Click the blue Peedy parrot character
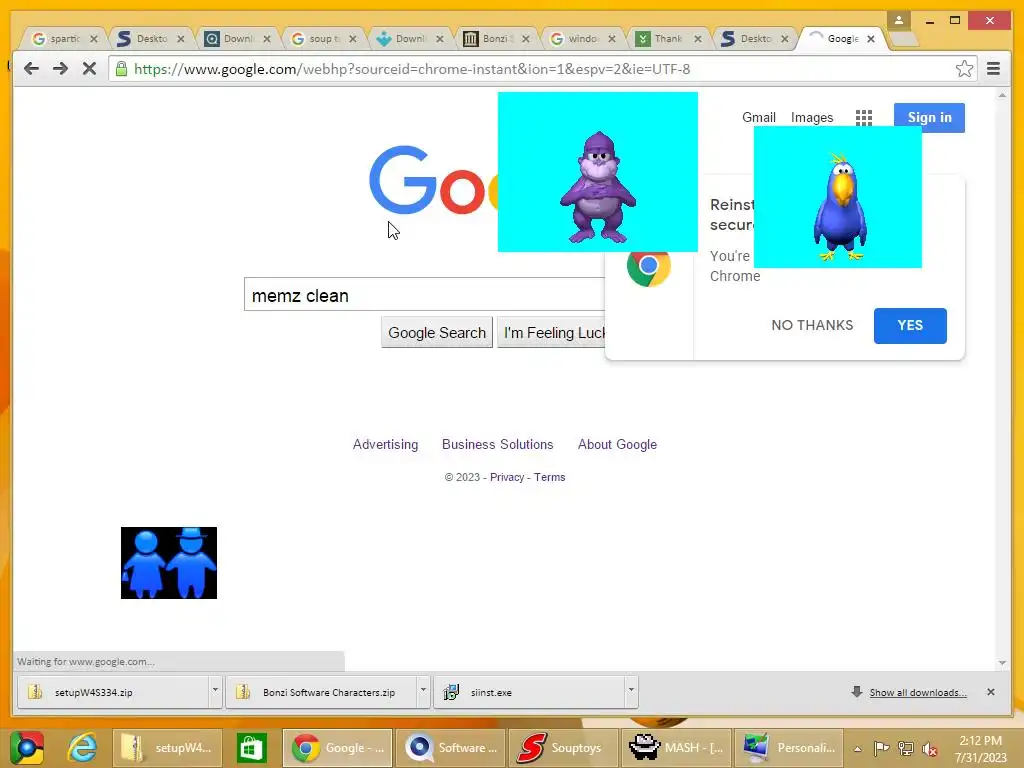Viewport: 1024px width, 768px height. click(840, 206)
